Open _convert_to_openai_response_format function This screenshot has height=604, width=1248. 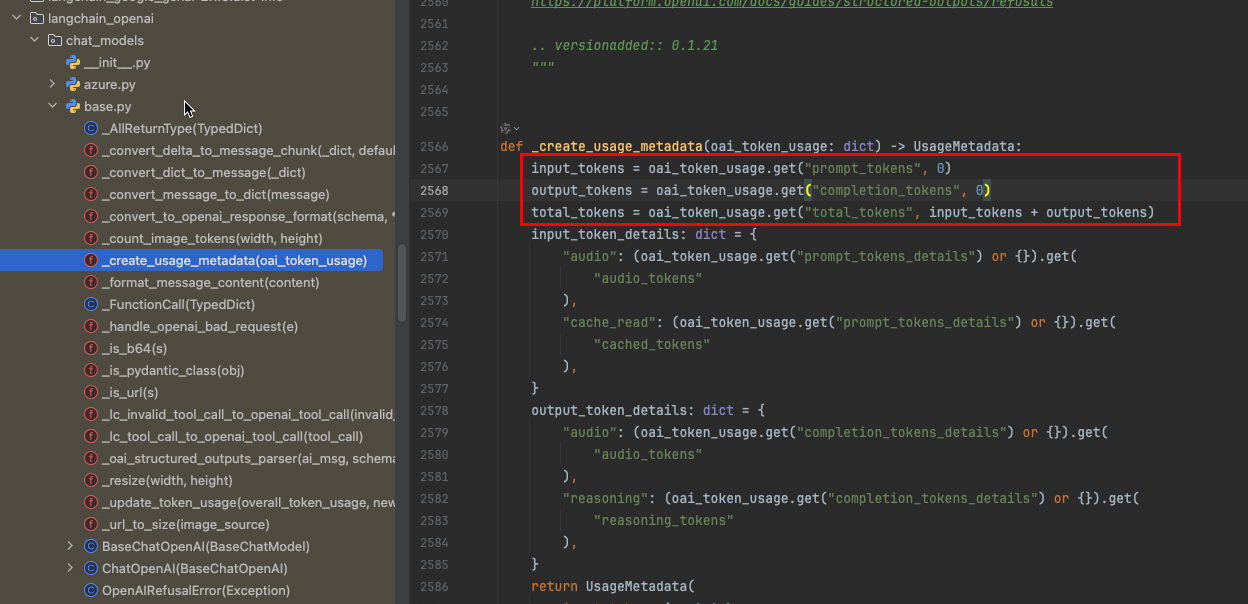point(249,216)
